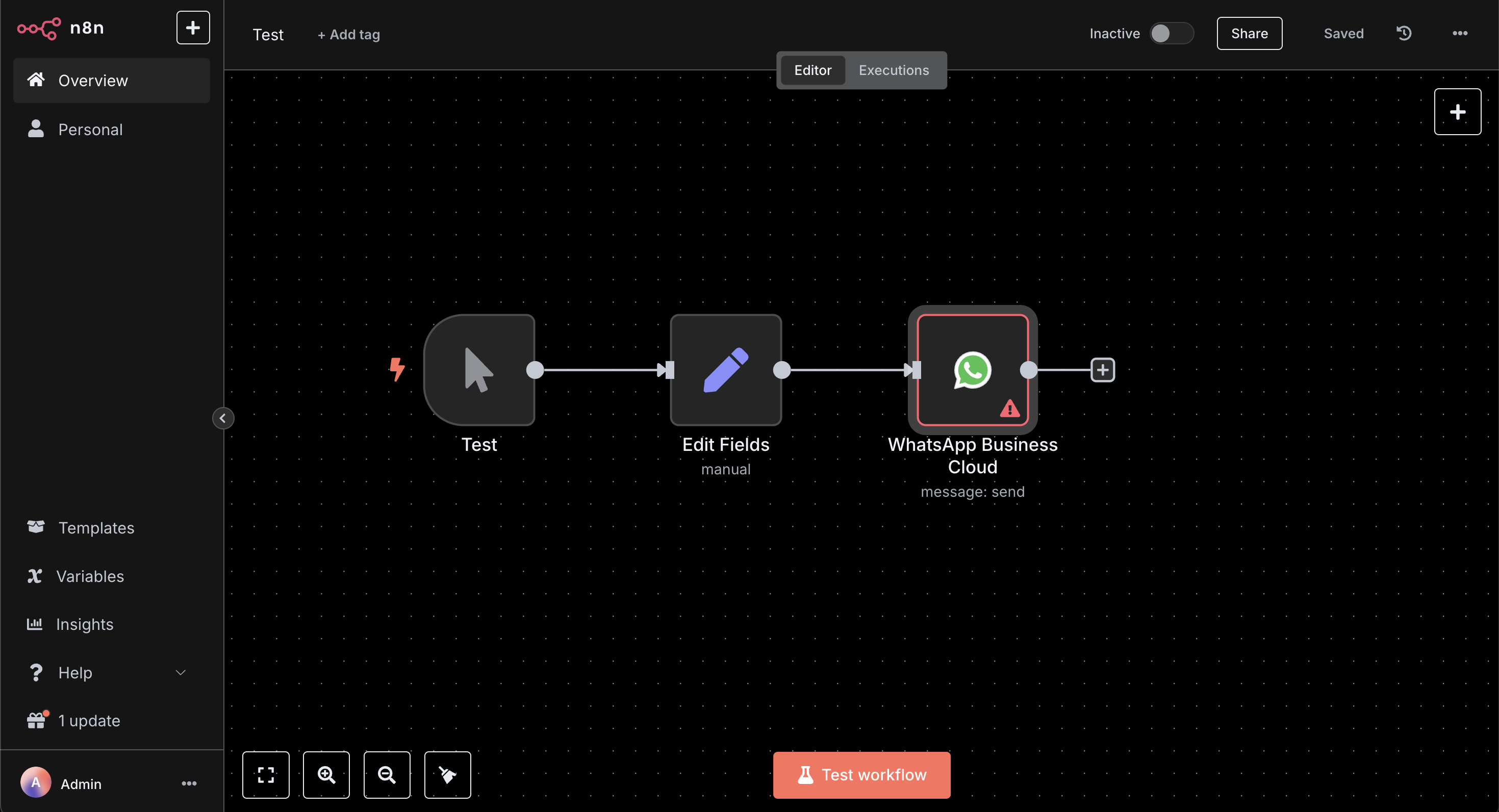Screen dimensions: 1499x812
Task: Click the warning triangle on WhatsApp node
Action: (1009, 409)
